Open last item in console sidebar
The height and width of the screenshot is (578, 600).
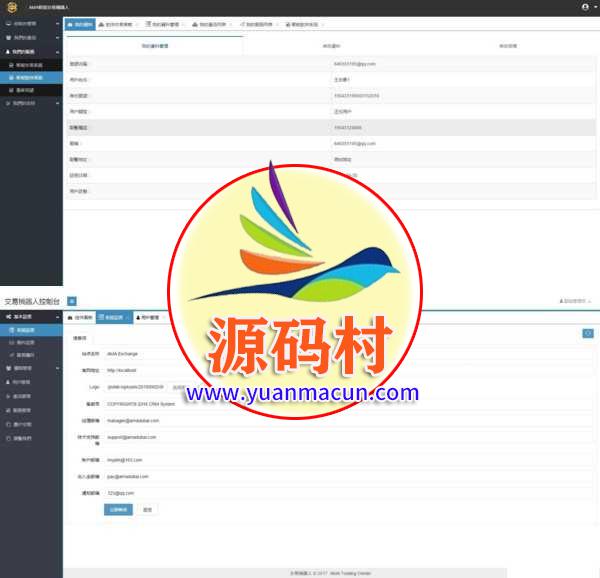click(31, 438)
